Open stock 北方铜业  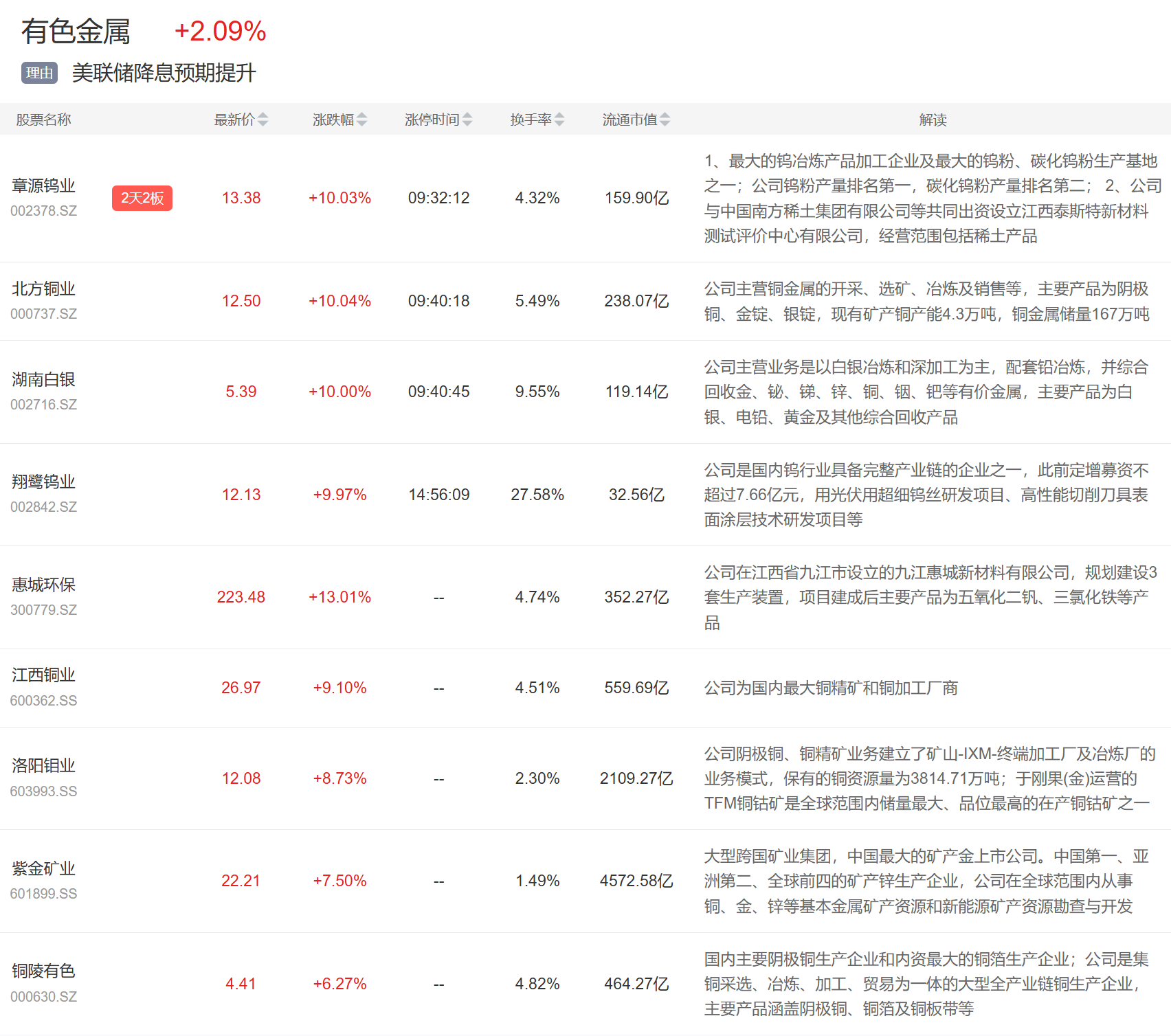43,289
